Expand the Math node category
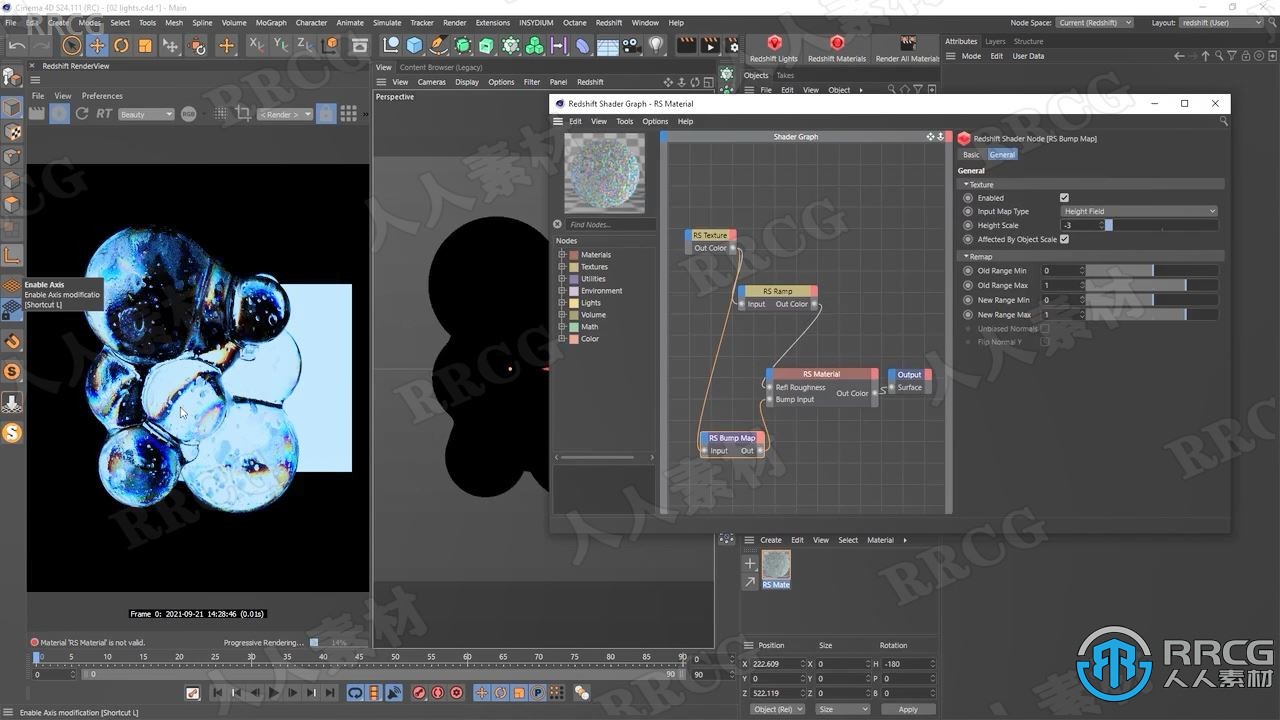 point(562,327)
